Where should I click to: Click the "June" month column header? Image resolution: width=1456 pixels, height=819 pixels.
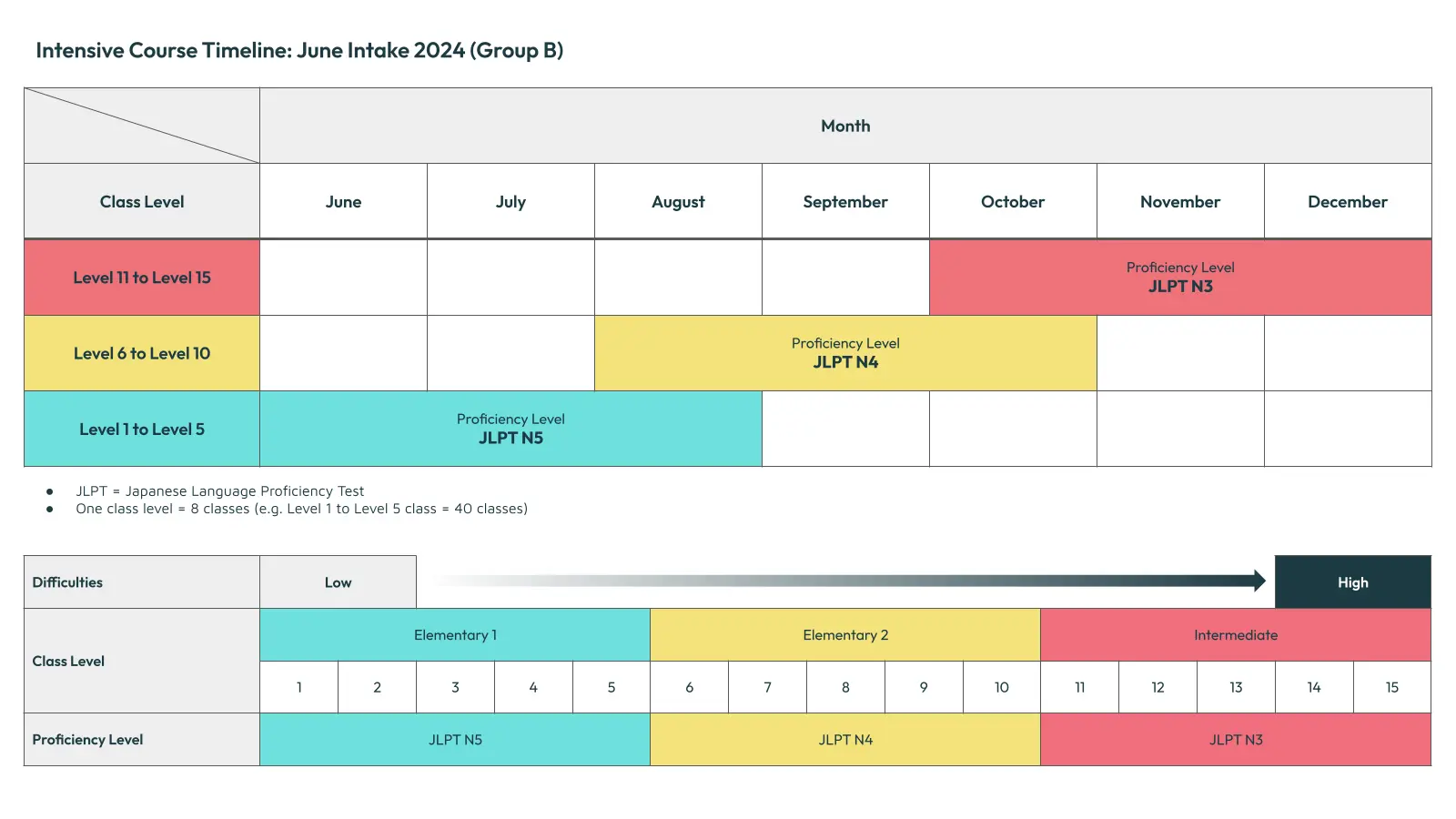[343, 202]
